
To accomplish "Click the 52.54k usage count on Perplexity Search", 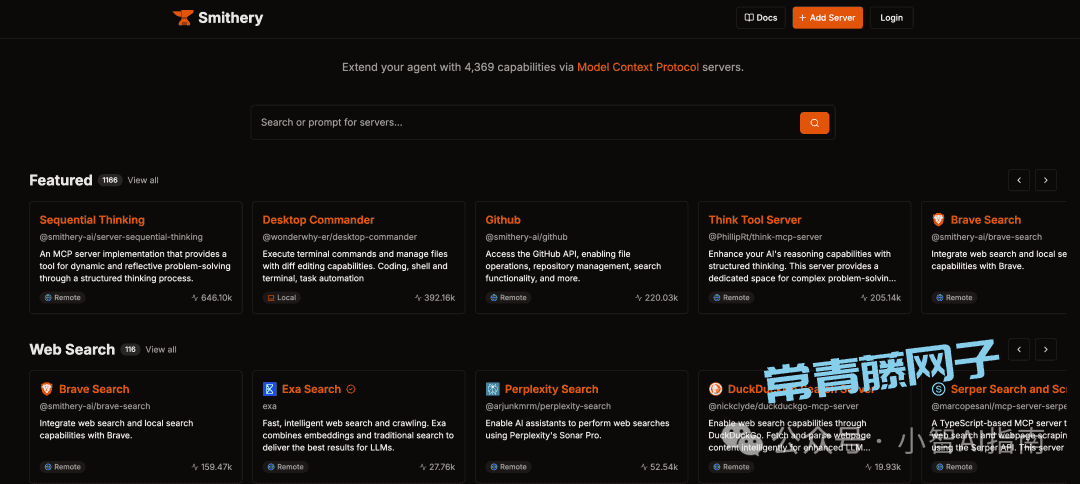I will click(x=660, y=467).
